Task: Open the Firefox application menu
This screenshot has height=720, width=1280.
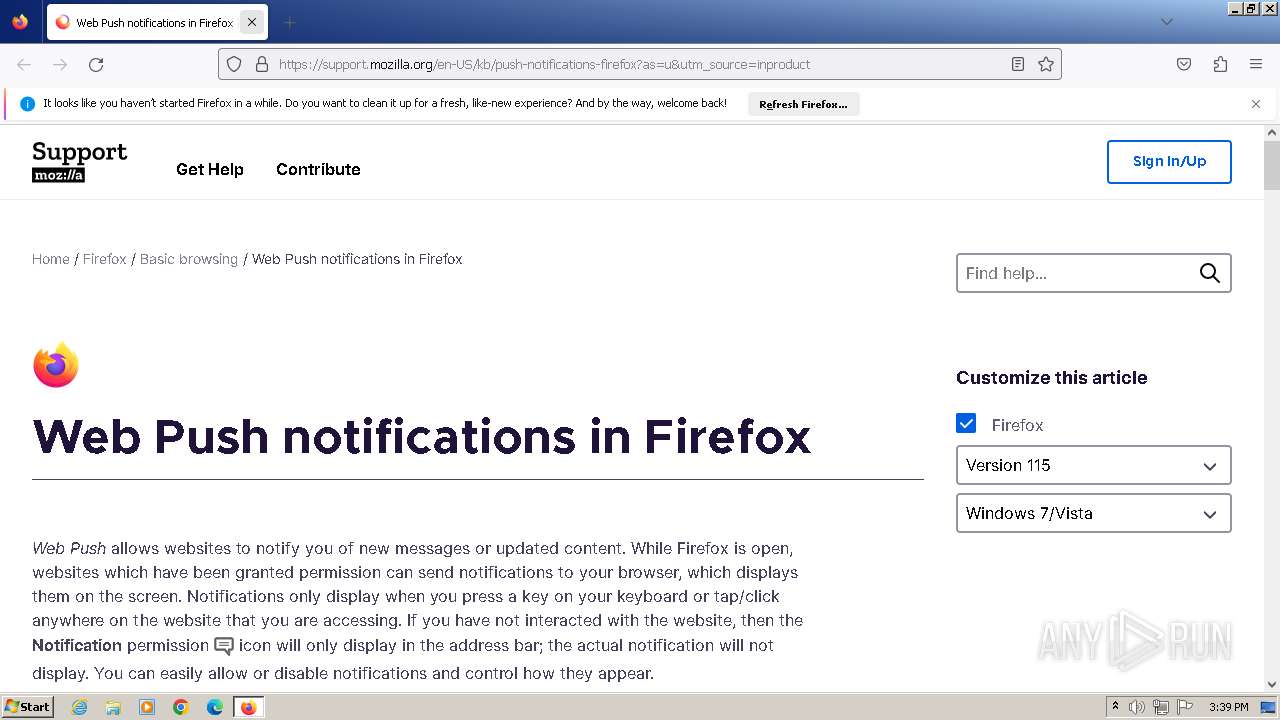Action: (1256, 64)
